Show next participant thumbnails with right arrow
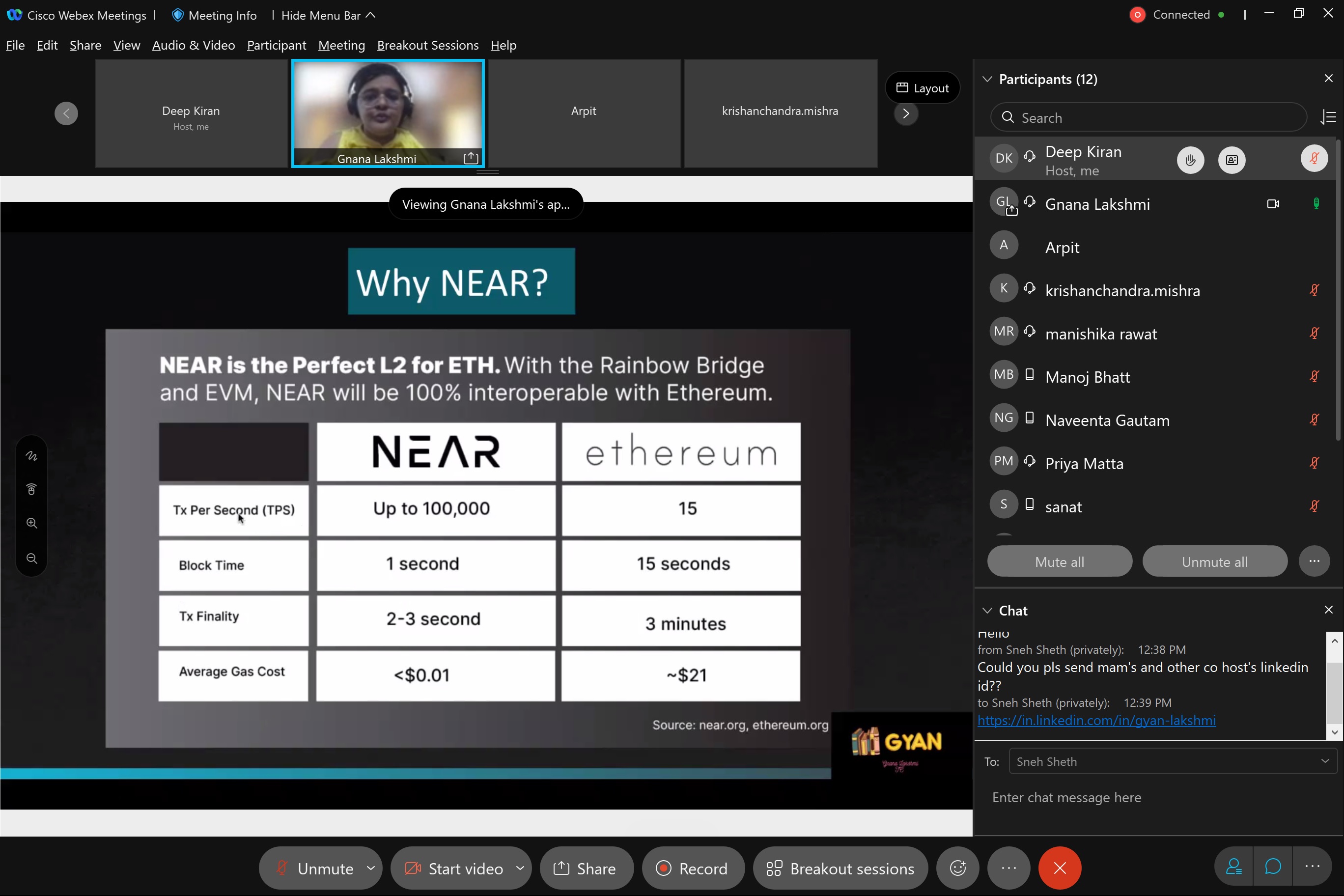Image resolution: width=1344 pixels, height=896 pixels. (906, 113)
